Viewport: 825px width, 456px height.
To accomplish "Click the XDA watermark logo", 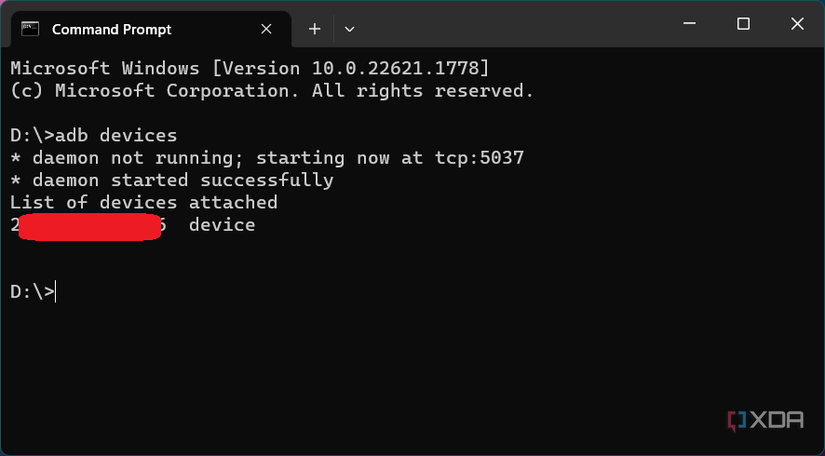I will point(766,420).
